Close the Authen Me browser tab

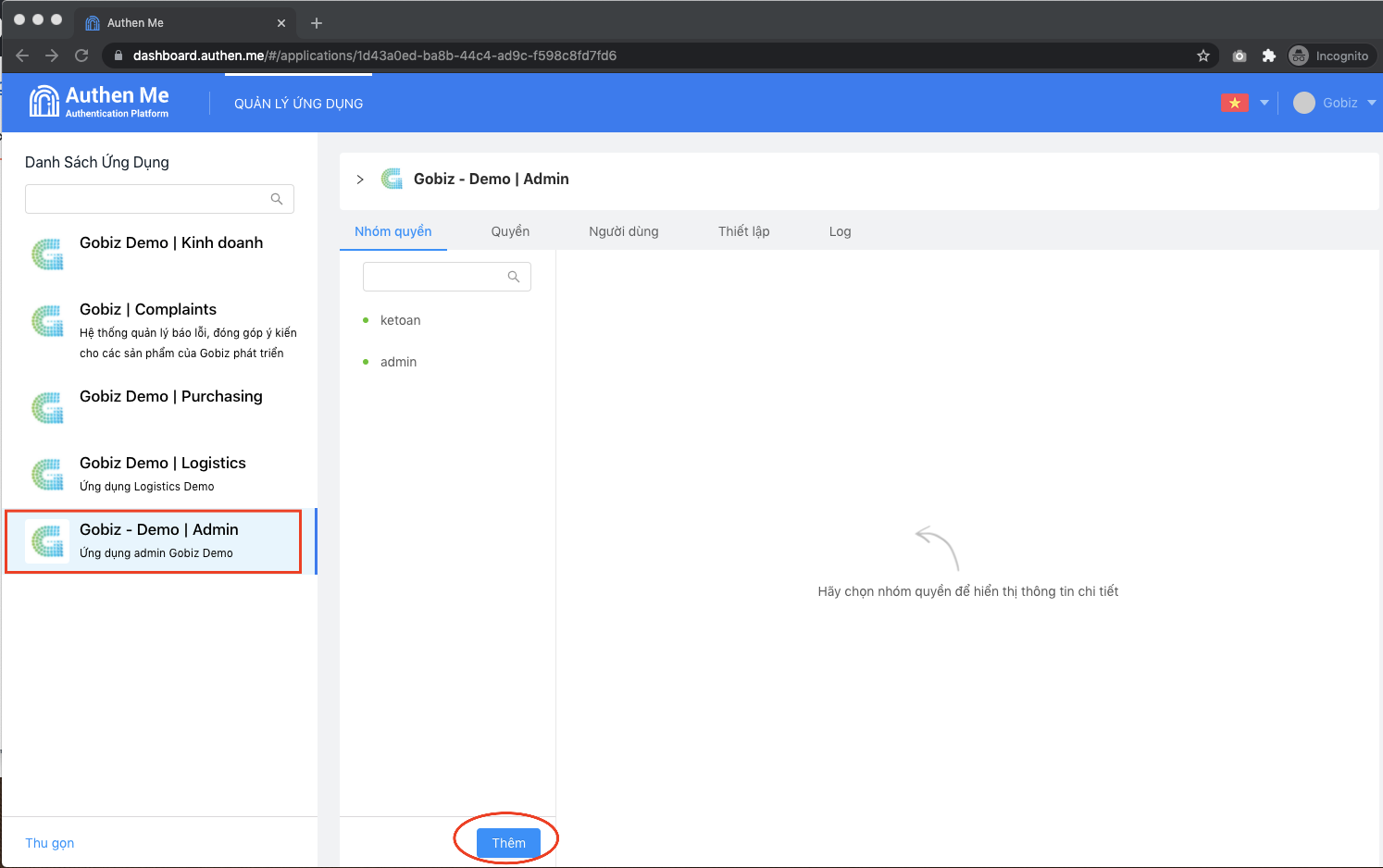281,23
